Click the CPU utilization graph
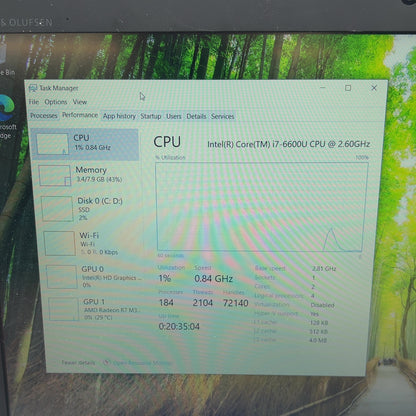 click(x=262, y=207)
